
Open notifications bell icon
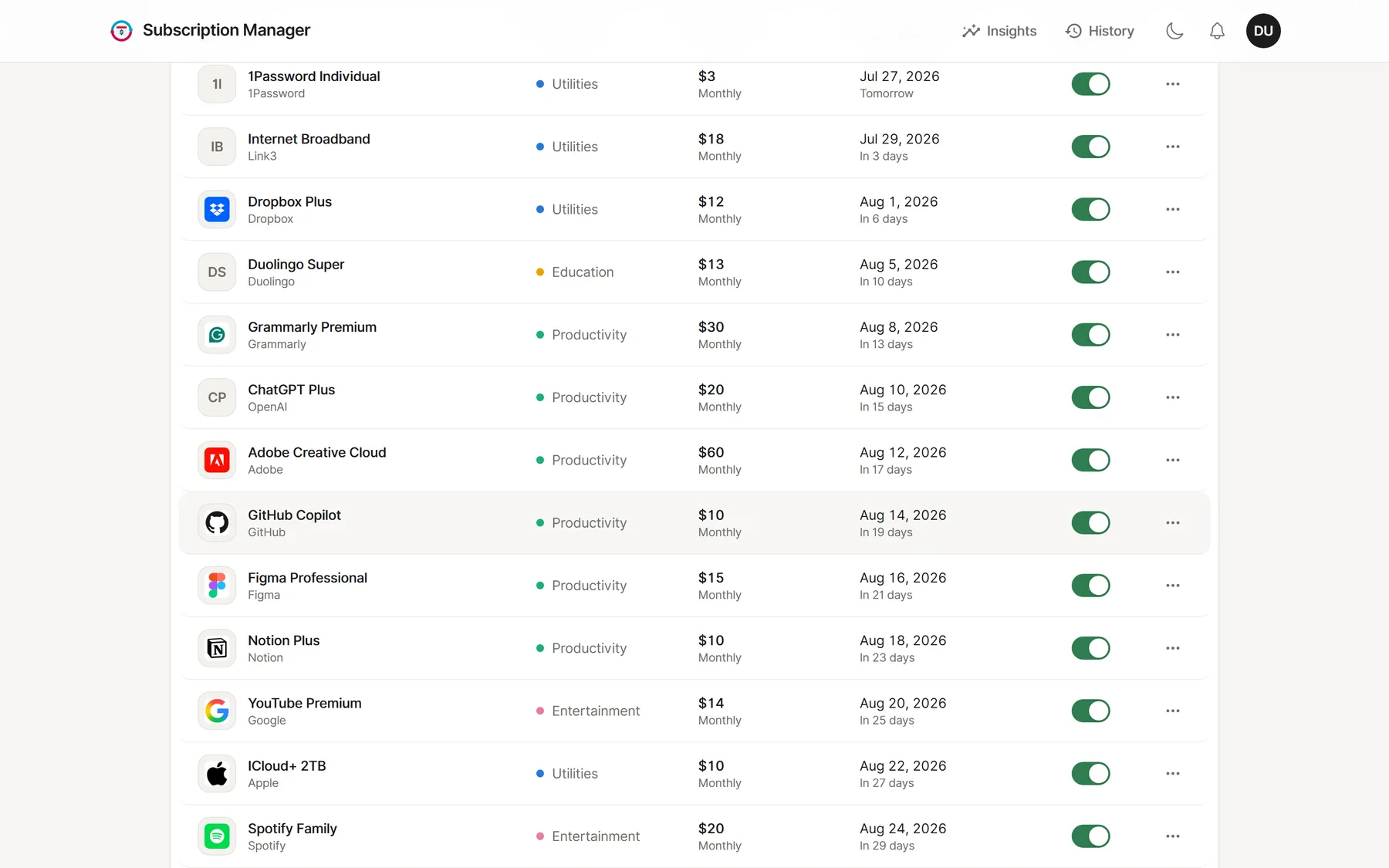[1217, 31]
